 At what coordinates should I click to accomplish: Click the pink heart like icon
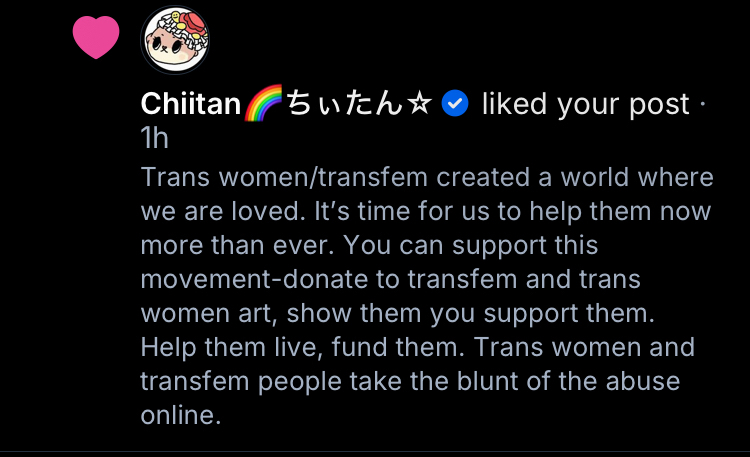(96, 38)
